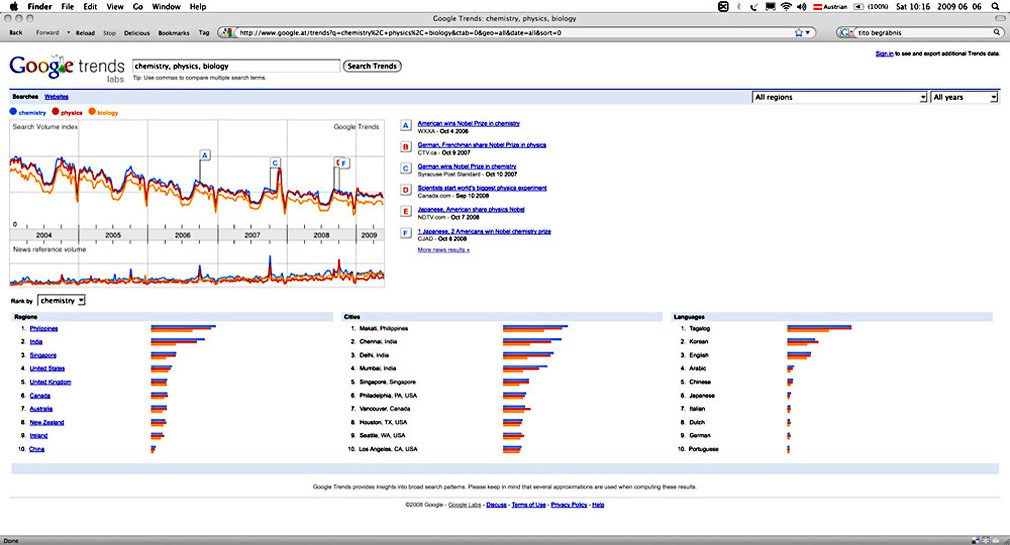The width and height of the screenshot is (1010, 545).
Task: Click the A news flag beside first headline
Action: coord(406,126)
